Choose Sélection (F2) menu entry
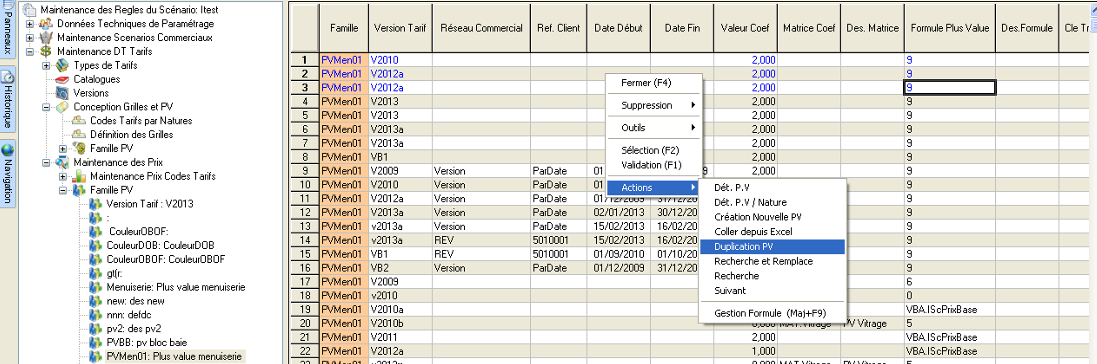The height and width of the screenshot is (364, 1097). point(653,150)
